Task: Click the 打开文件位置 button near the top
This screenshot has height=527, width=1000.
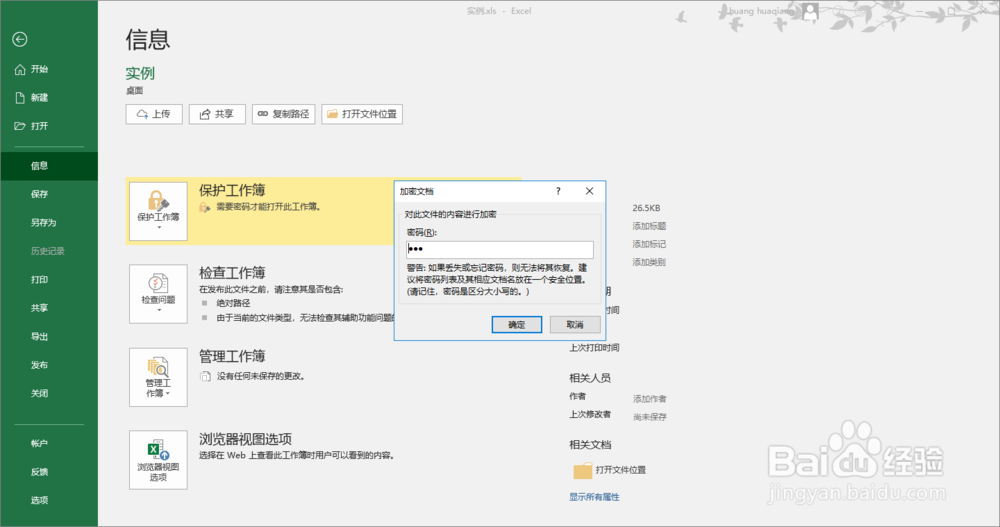Action: point(362,114)
